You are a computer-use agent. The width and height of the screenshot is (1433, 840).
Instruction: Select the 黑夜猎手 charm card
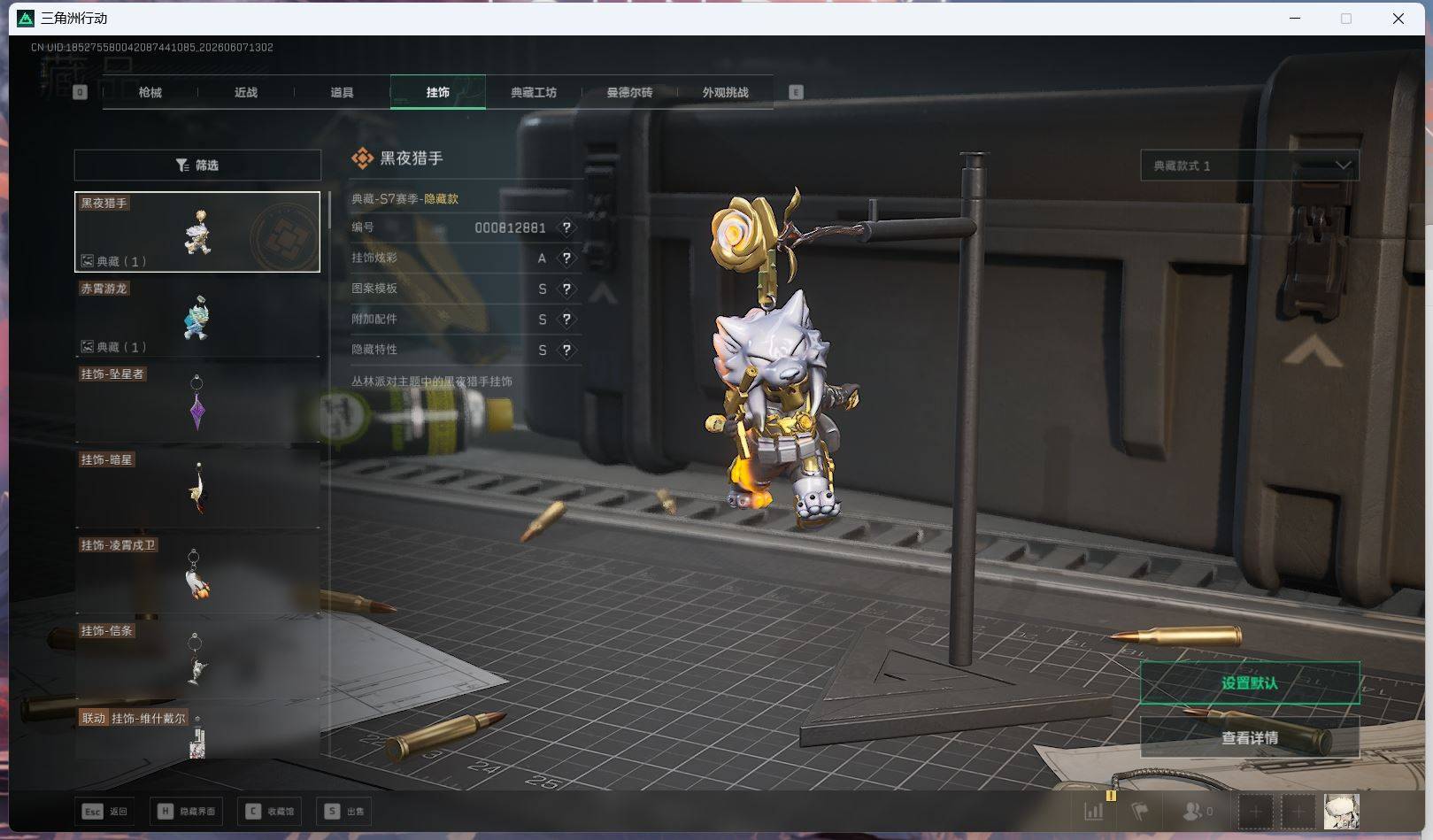pyautogui.click(x=197, y=232)
